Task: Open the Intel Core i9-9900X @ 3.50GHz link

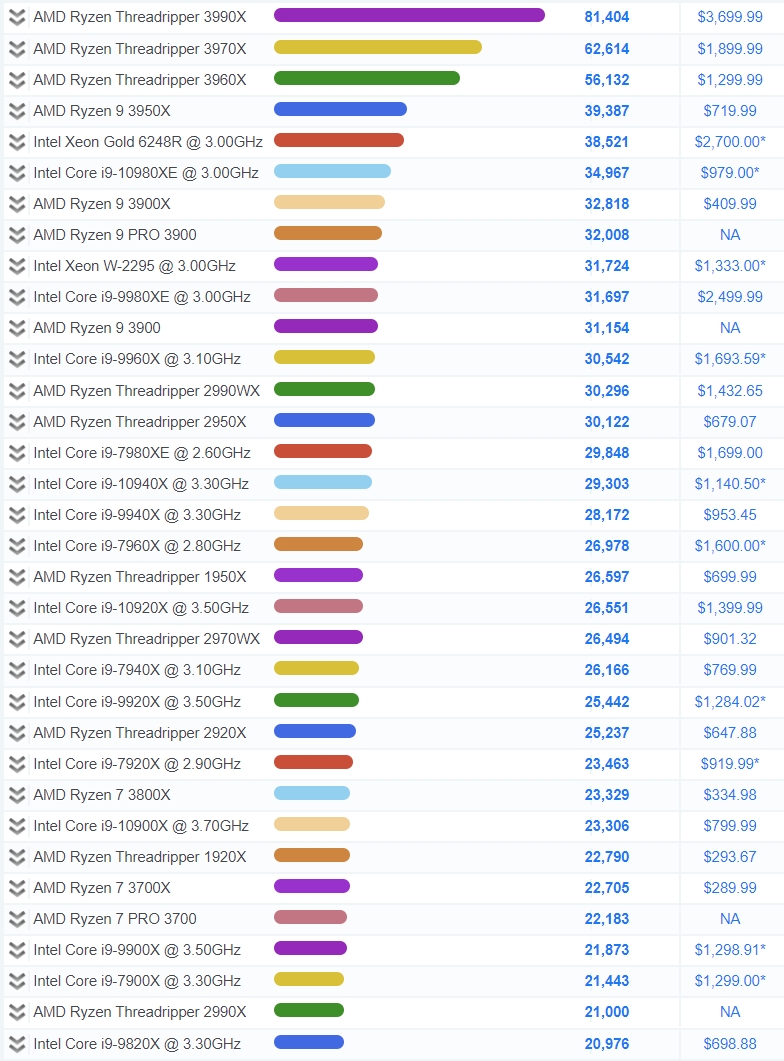Action: 137,950
